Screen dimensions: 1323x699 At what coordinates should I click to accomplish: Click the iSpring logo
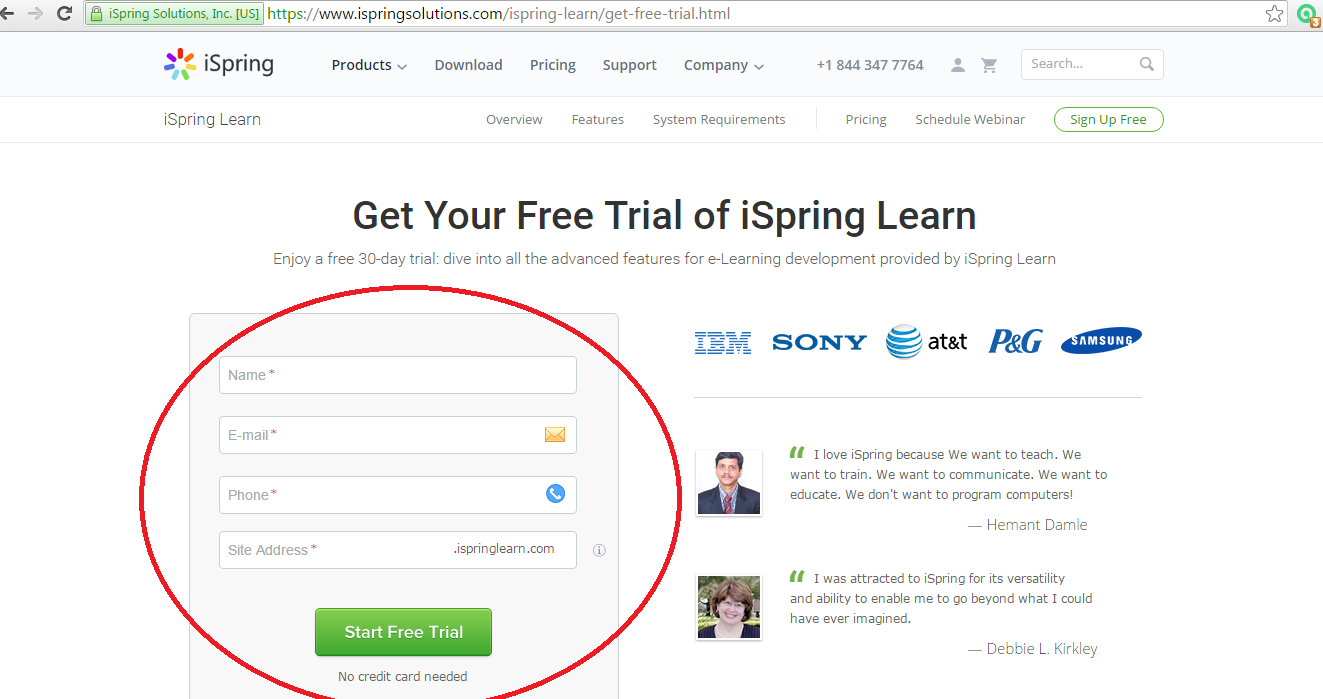pyautogui.click(x=218, y=64)
